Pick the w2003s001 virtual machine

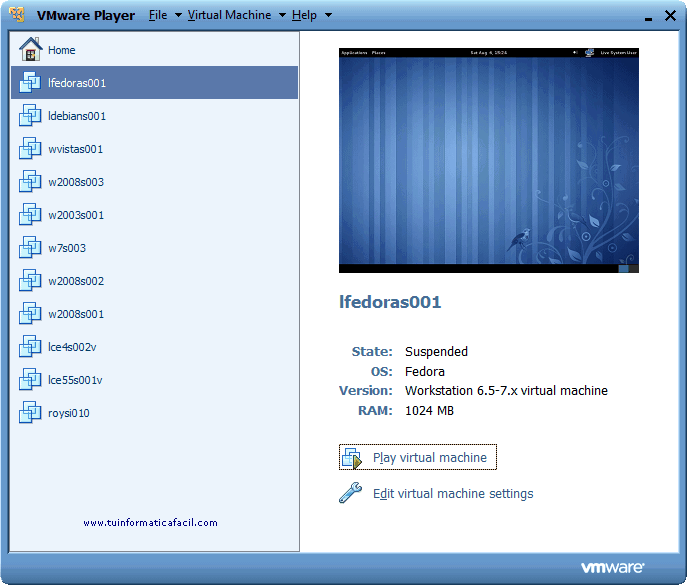(x=154, y=215)
